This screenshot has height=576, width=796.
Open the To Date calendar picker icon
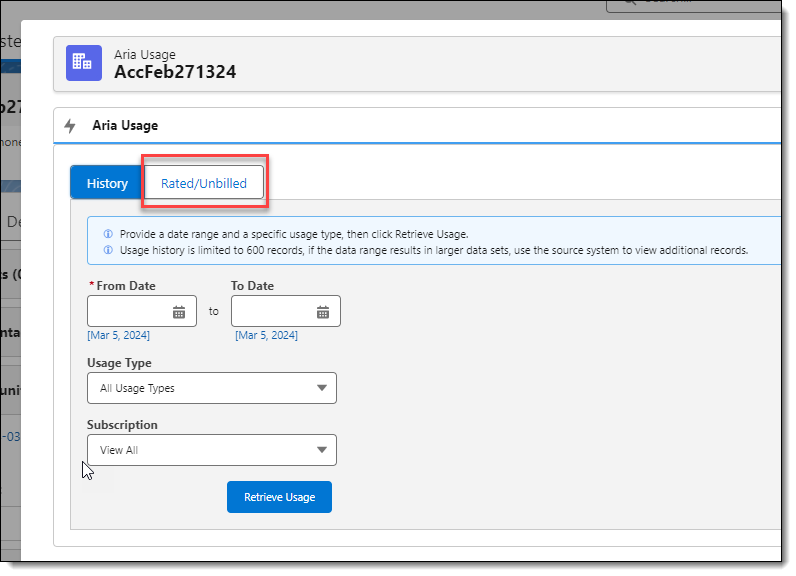323,312
